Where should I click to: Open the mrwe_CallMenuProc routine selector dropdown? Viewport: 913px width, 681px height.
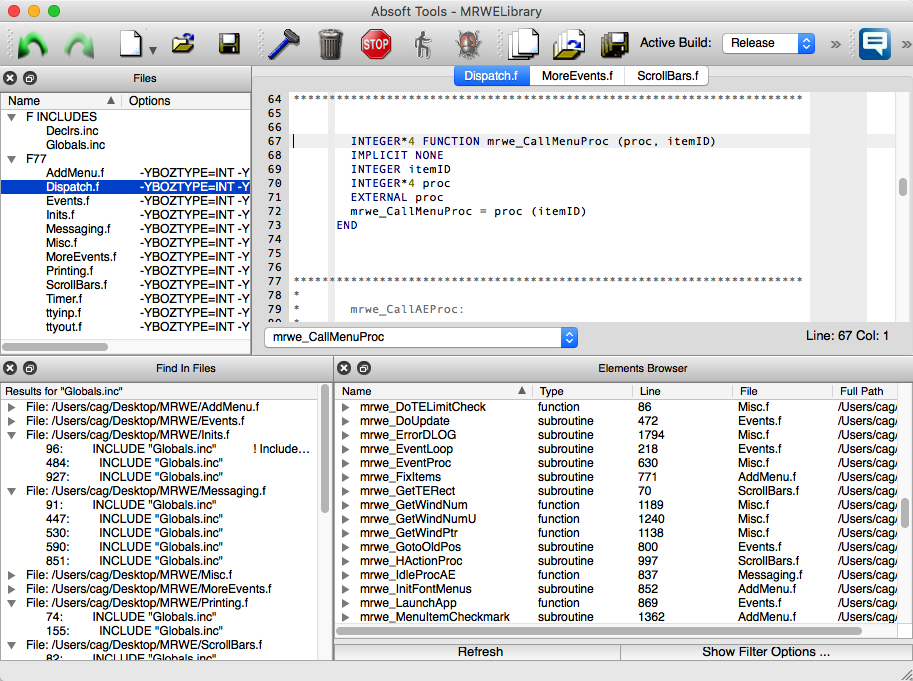pyautogui.click(x=568, y=338)
